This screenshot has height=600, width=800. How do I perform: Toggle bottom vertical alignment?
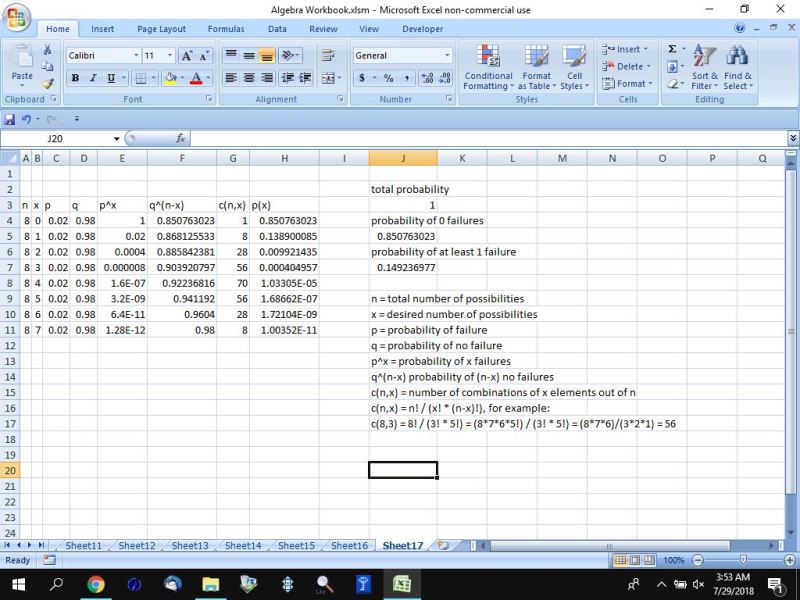pyautogui.click(x=266, y=55)
